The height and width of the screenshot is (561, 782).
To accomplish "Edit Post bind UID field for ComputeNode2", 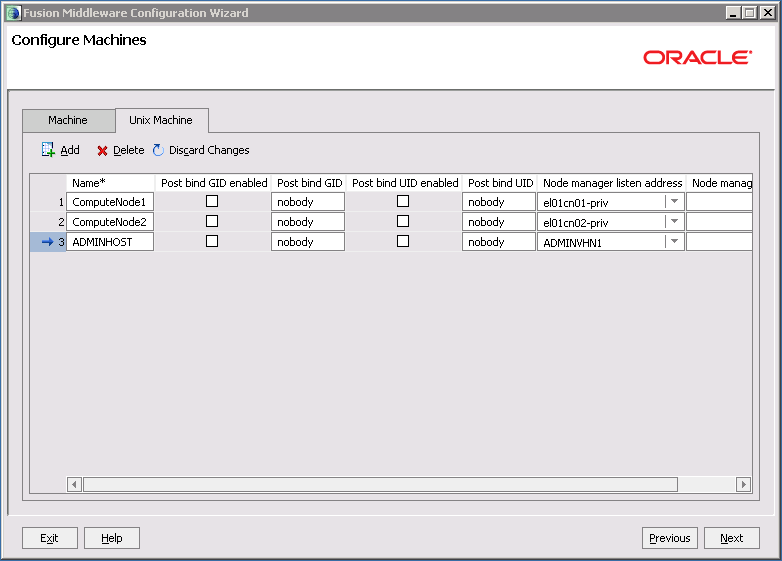I will pyautogui.click(x=499, y=222).
